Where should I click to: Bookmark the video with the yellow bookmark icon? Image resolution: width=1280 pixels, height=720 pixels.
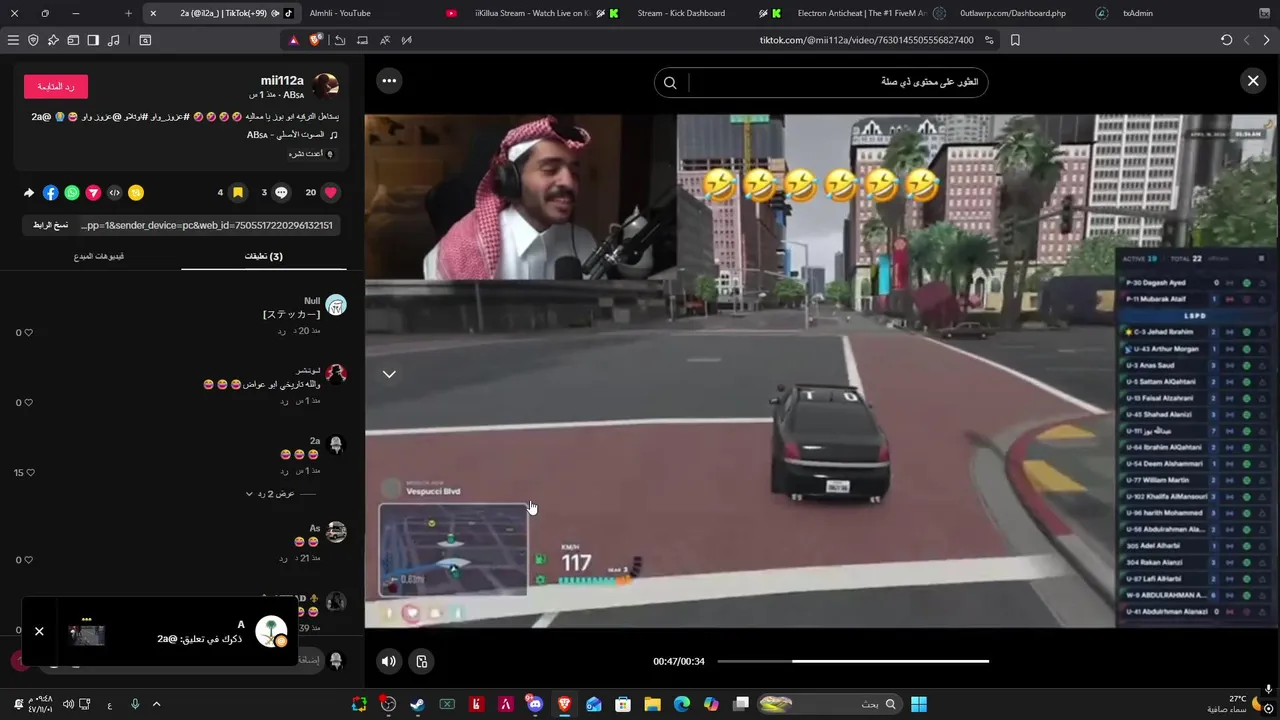click(x=238, y=192)
